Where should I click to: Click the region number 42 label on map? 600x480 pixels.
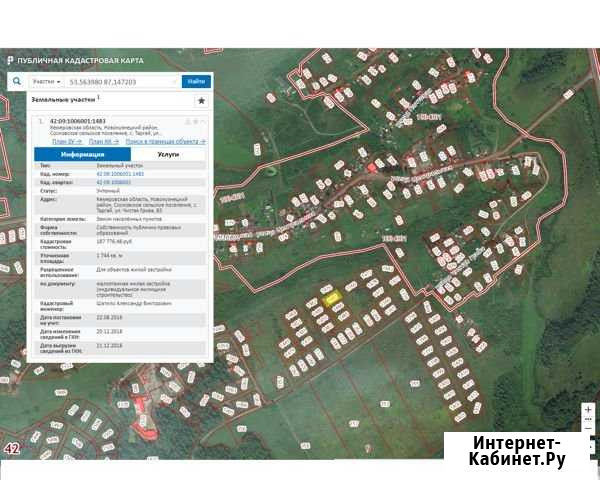coord(11,448)
